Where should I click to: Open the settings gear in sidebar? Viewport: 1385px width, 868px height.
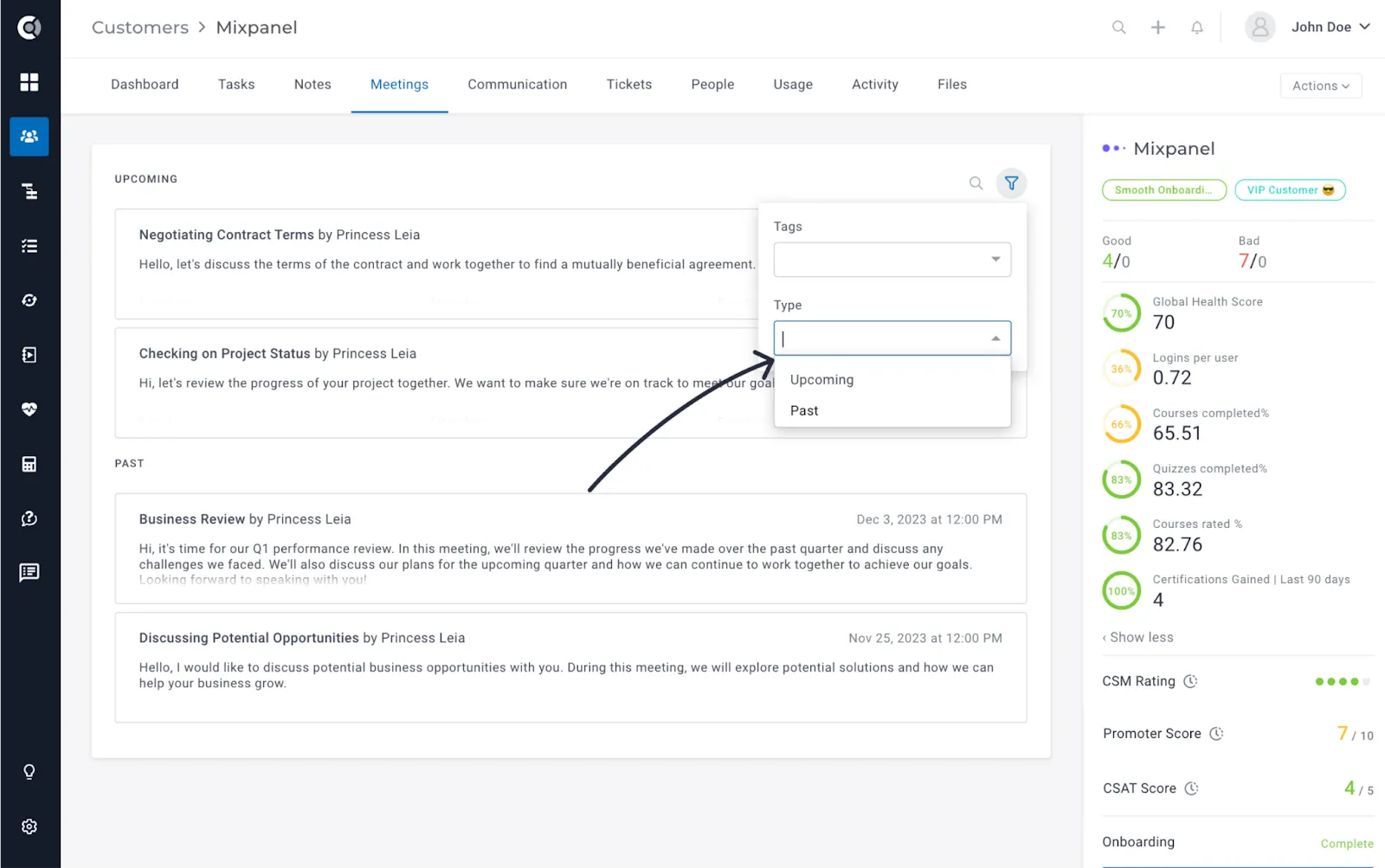pyautogui.click(x=29, y=826)
